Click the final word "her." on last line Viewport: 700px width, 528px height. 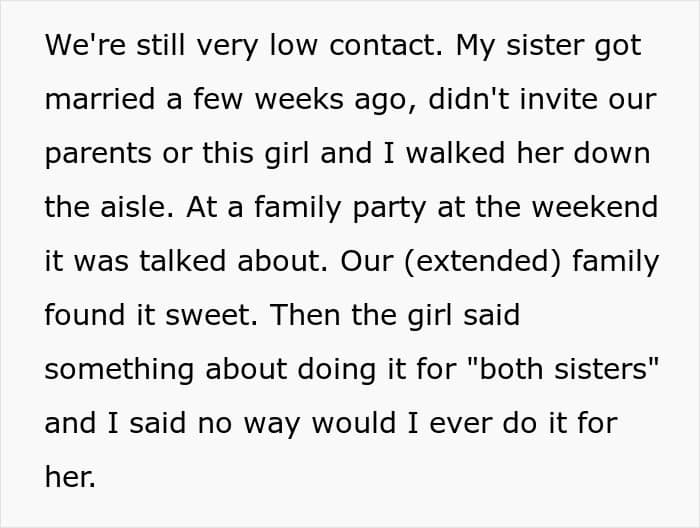click(71, 477)
